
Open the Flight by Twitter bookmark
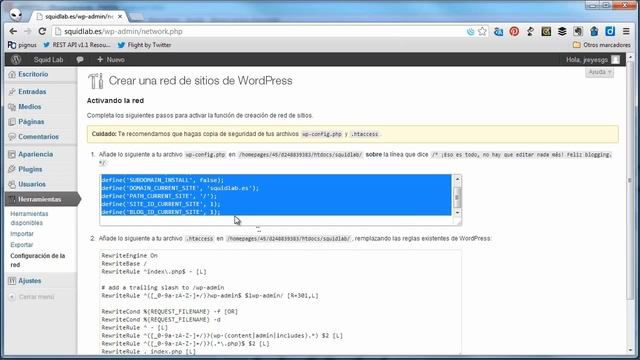tap(144, 45)
